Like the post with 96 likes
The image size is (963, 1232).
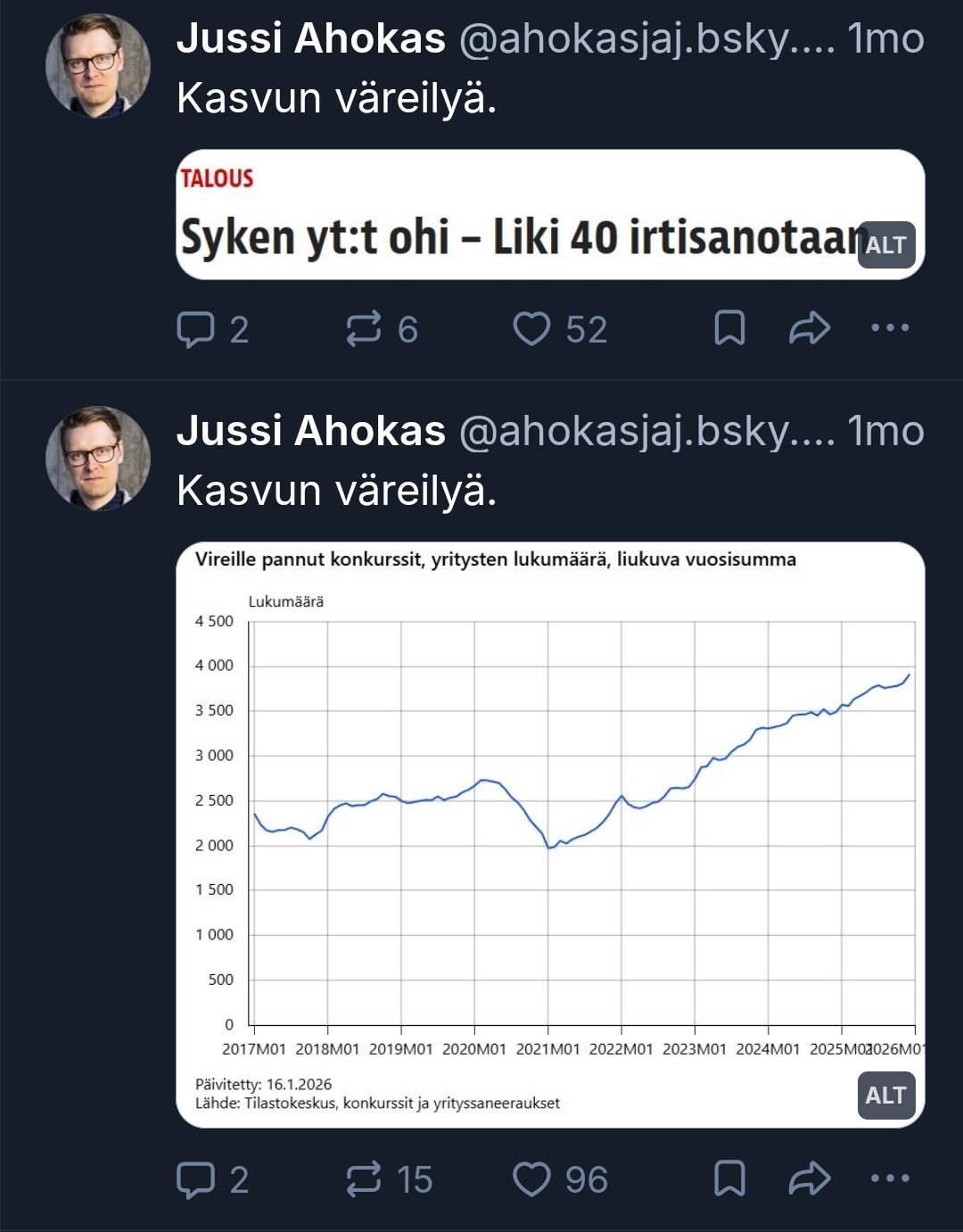[532, 1179]
